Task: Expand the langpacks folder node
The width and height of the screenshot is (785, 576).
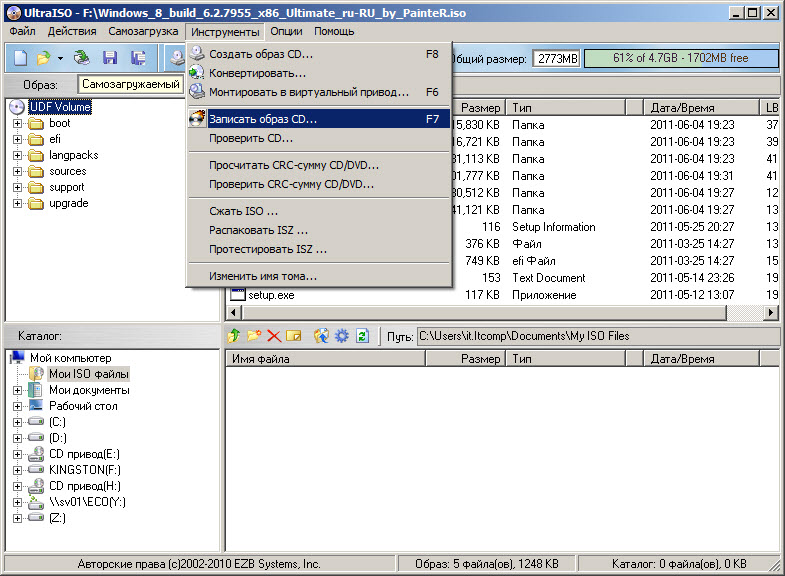Action: (18, 155)
